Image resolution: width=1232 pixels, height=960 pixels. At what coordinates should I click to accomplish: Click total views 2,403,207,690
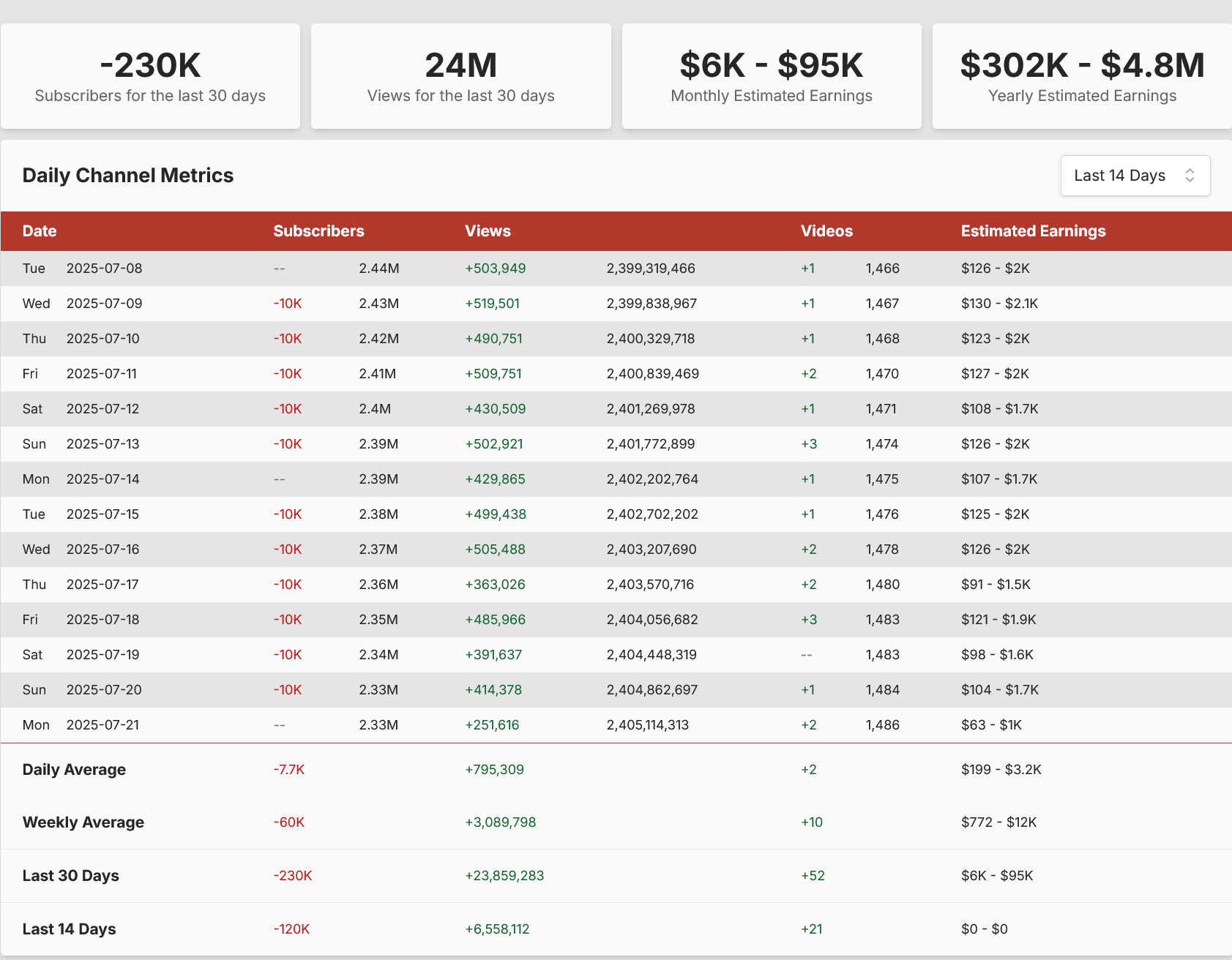pos(652,550)
